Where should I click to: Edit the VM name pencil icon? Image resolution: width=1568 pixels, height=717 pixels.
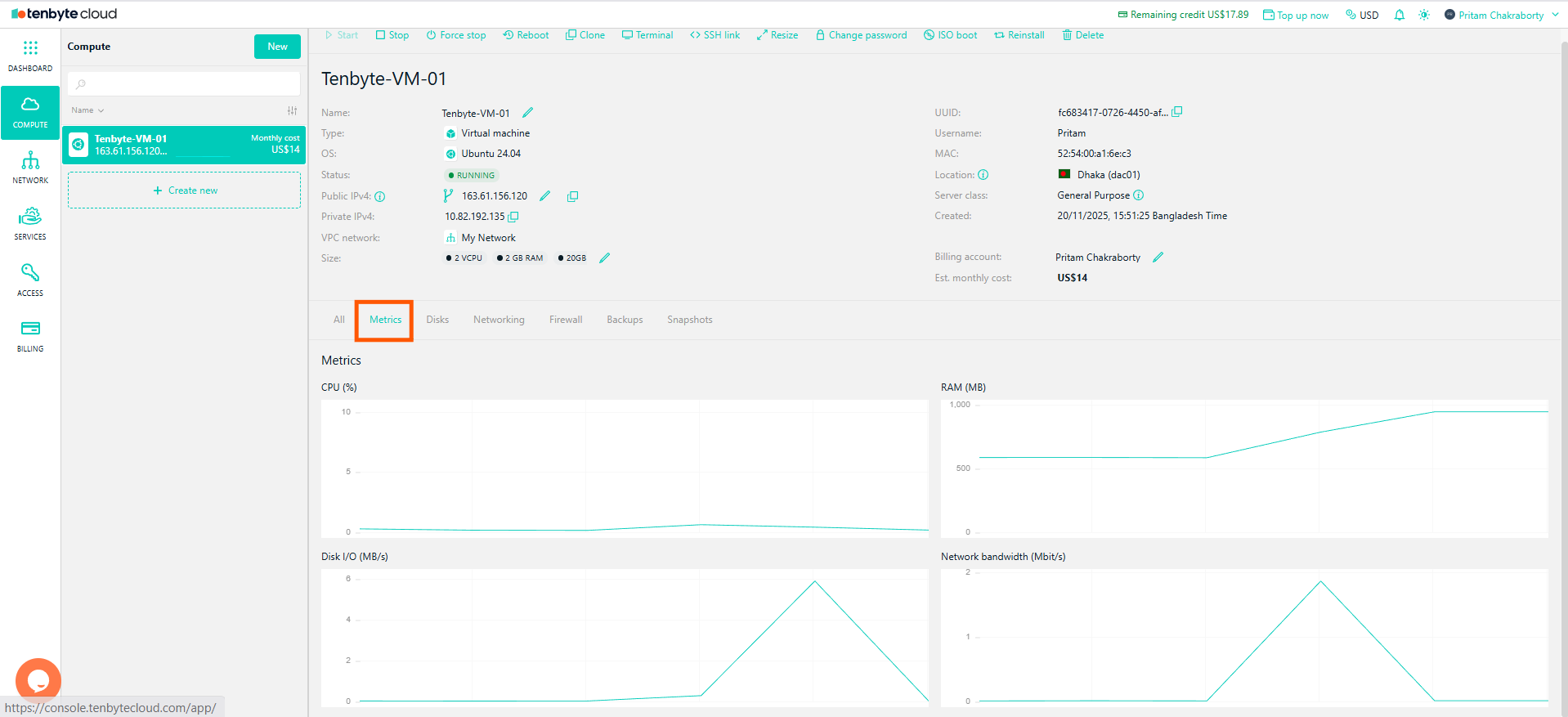(x=528, y=113)
